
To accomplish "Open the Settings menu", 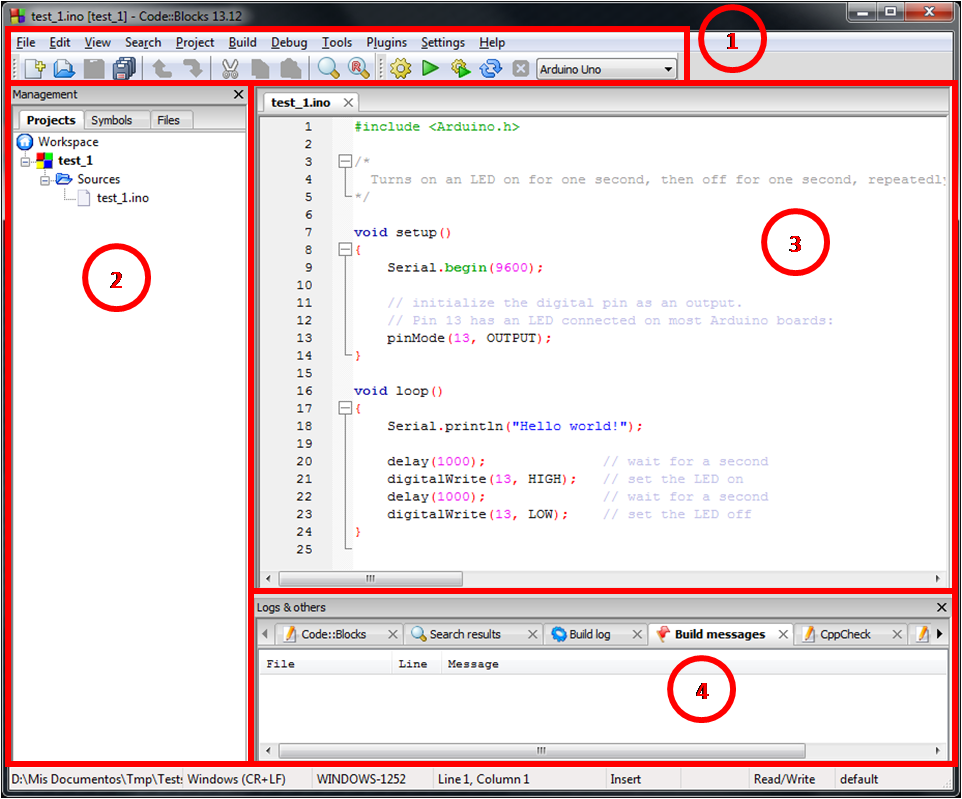I will coord(442,42).
